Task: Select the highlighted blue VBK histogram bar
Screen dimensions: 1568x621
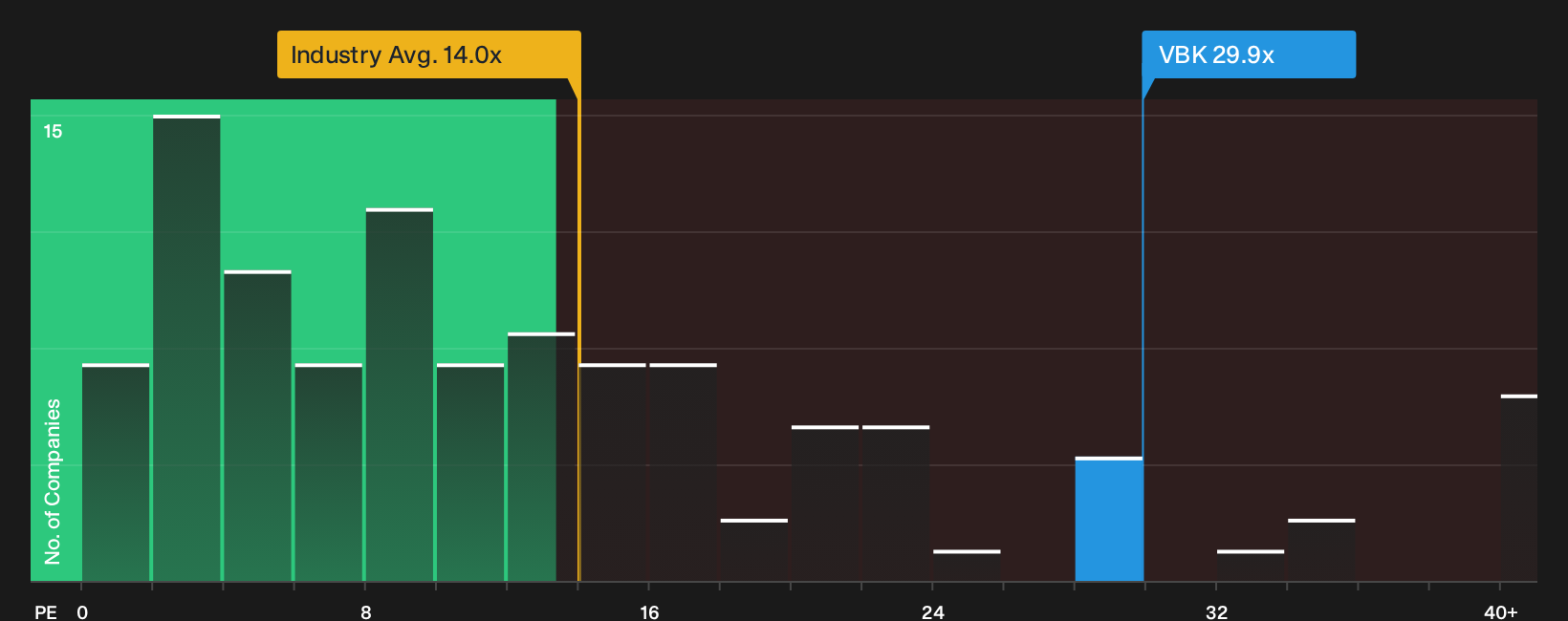Action: pos(1109,520)
